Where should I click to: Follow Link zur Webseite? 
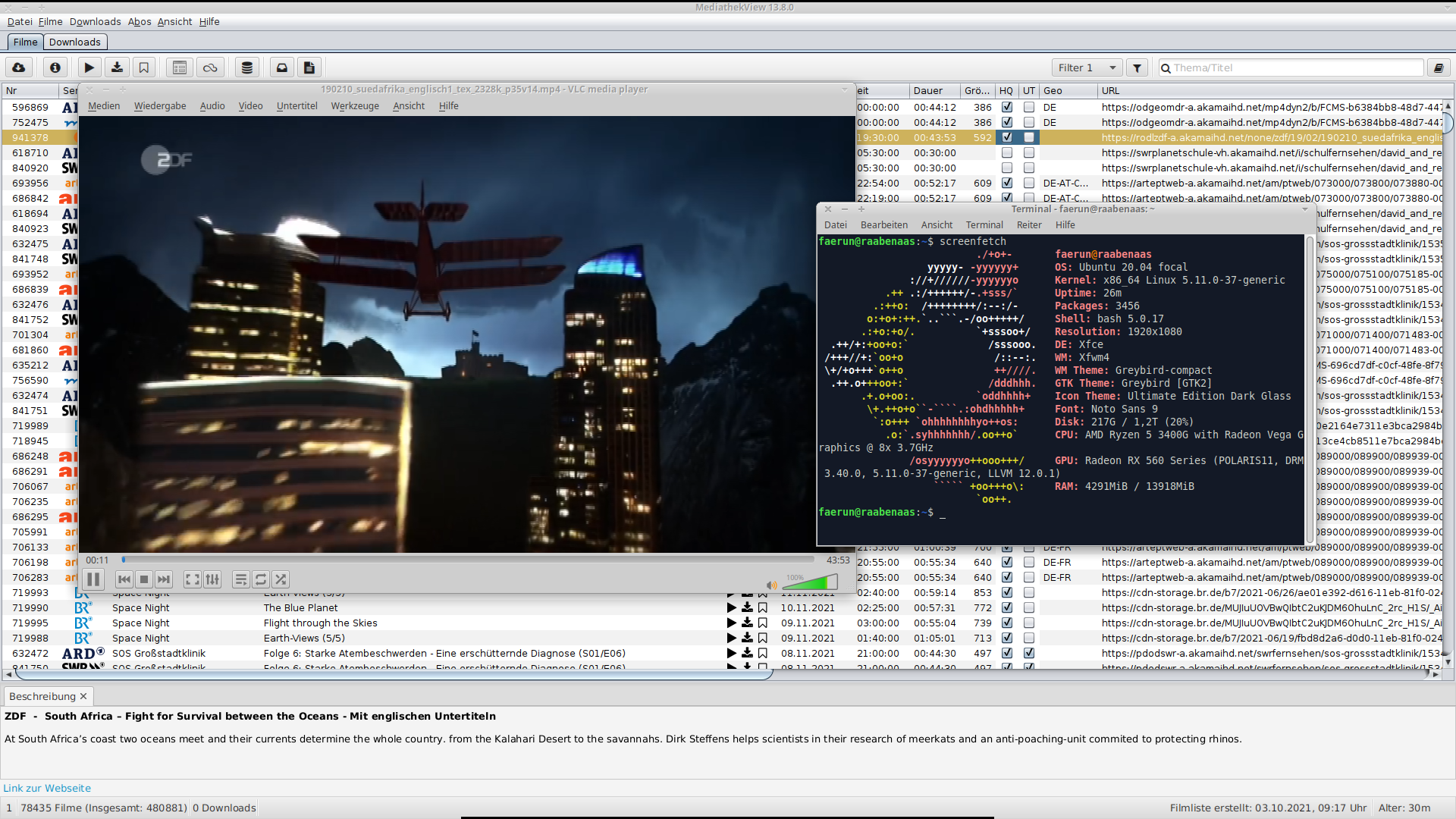pyautogui.click(x=47, y=789)
